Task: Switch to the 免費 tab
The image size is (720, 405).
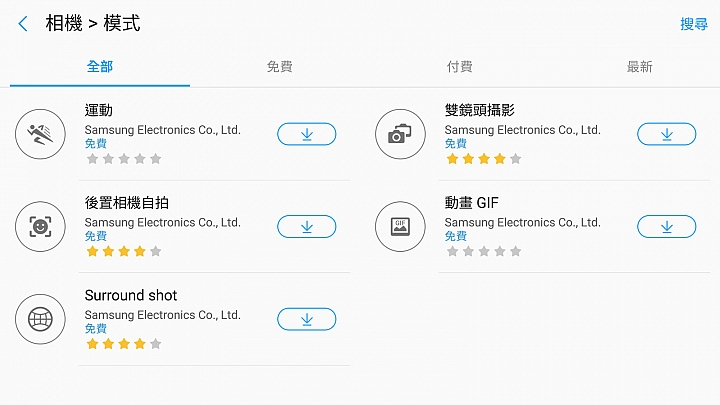Action: pos(280,67)
